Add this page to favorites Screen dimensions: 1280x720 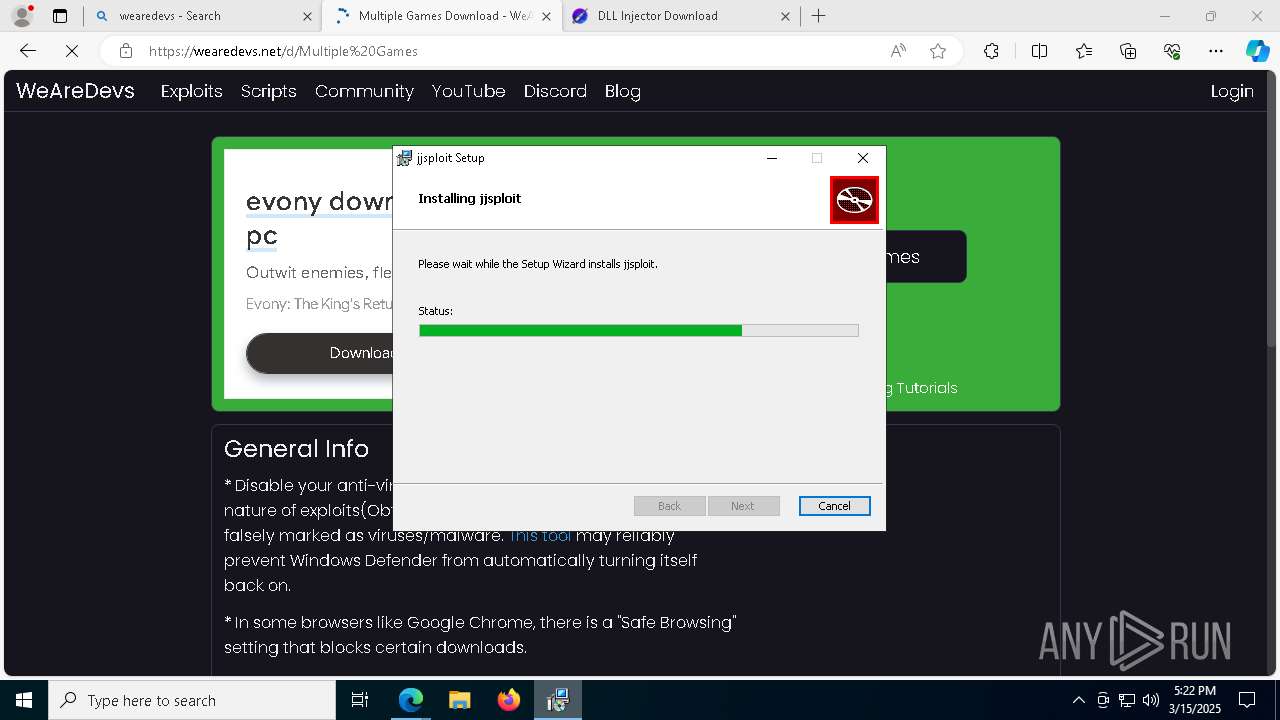coord(937,51)
